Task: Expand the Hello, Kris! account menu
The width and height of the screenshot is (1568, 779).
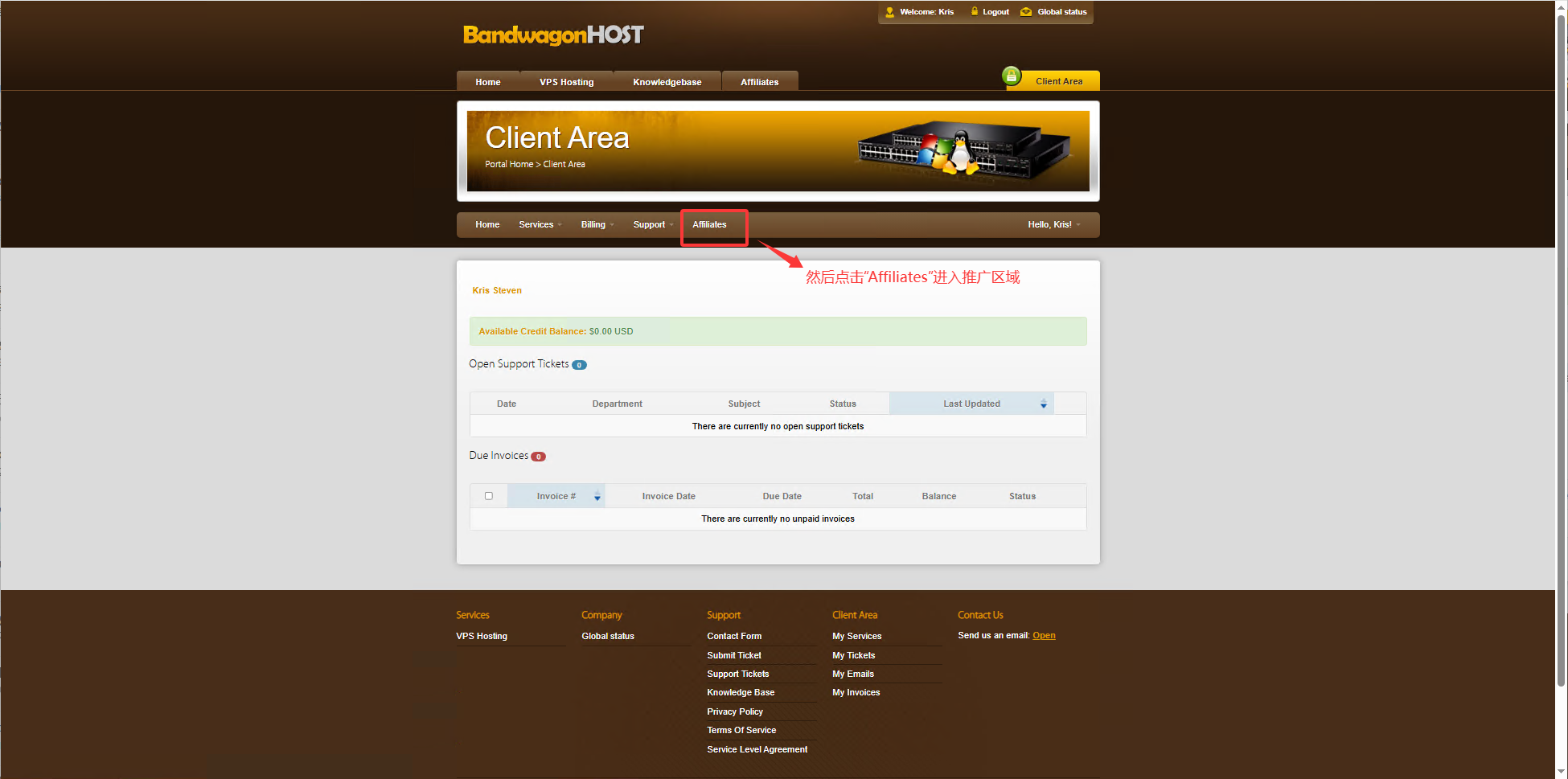Action: point(1053,225)
